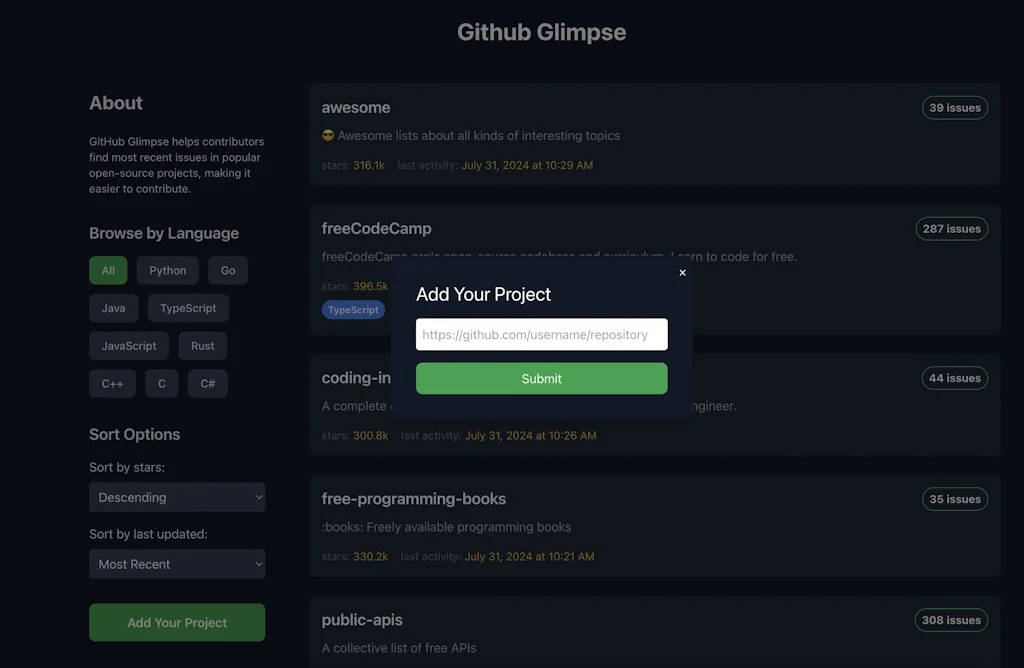Open the last updated sort dropdown
The height and width of the screenshot is (668, 1024).
pyautogui.click(x=177, y=564)
